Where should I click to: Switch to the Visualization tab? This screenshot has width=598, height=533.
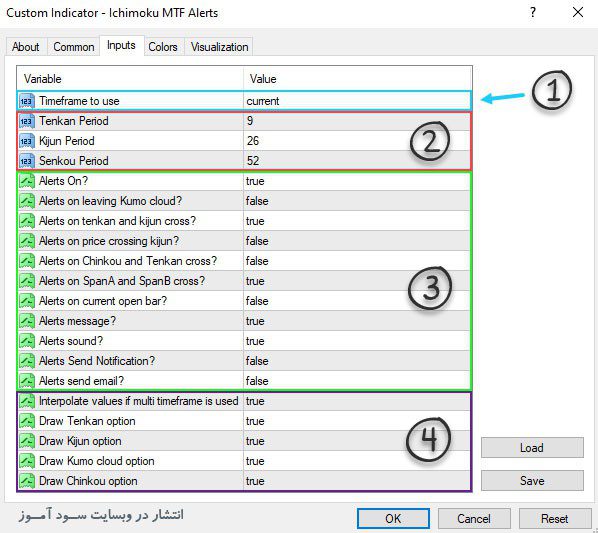(219, 47)
